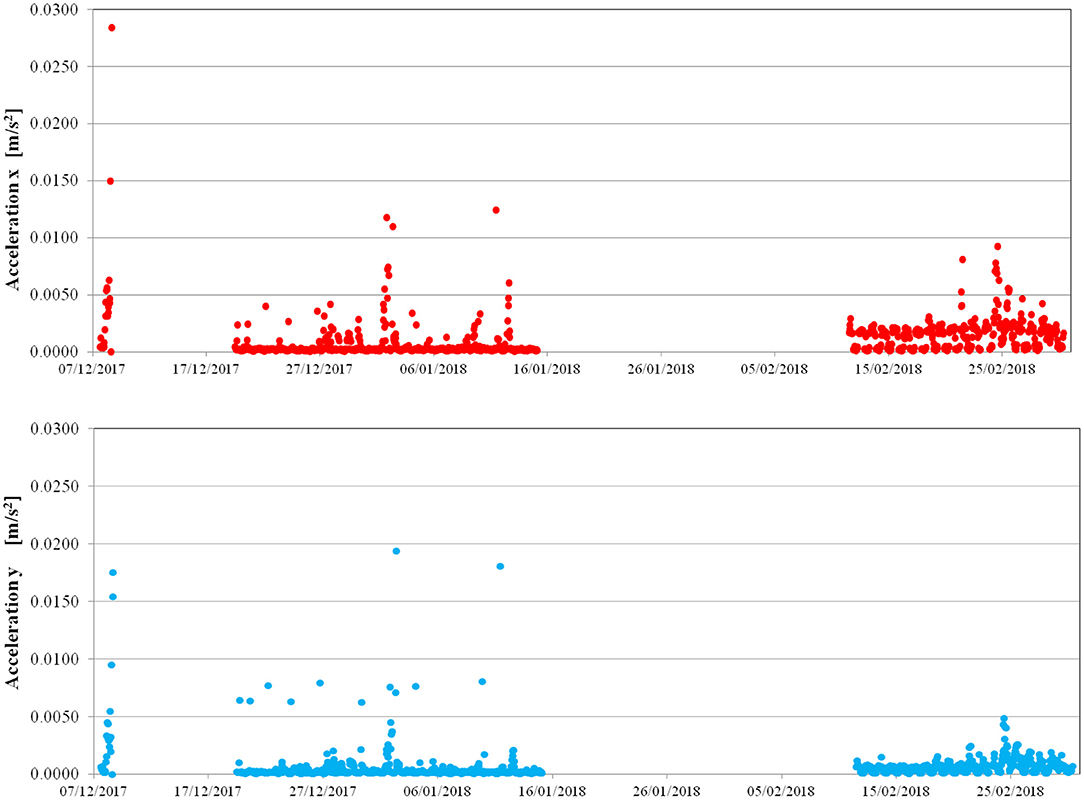Select 0.0050 tick on Acceleration y chart

54,716
